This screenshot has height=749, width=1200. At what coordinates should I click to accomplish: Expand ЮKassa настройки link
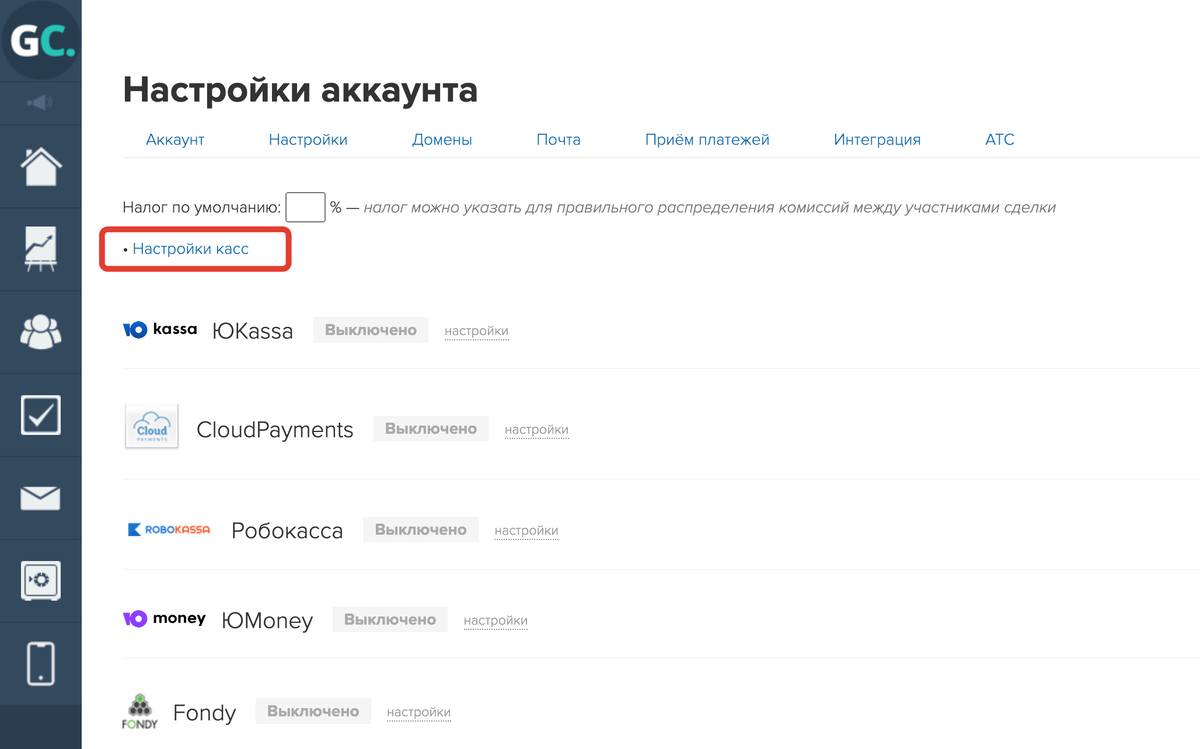coord(476,331)
